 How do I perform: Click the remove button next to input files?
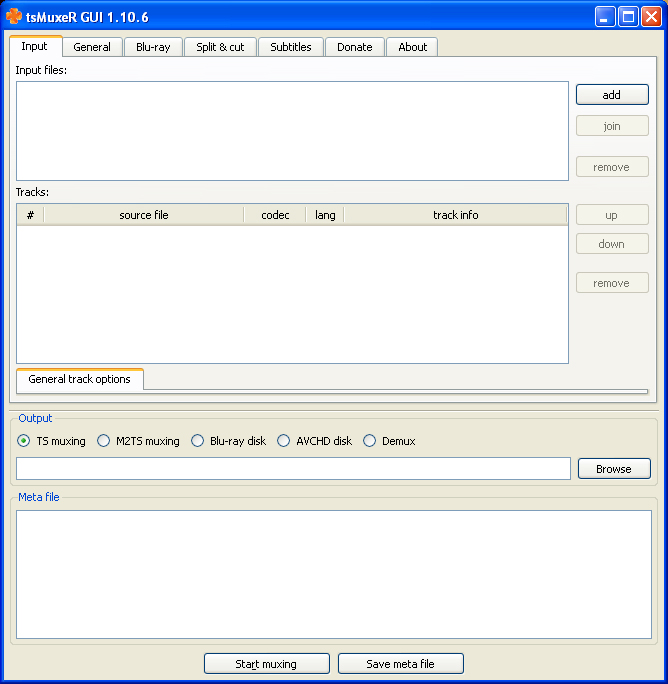click(612, 167)
